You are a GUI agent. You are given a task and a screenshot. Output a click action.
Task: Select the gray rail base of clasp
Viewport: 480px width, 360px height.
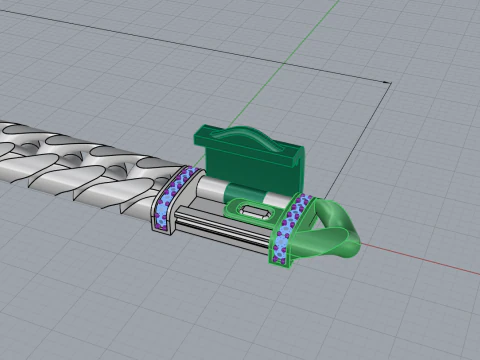(x=222, y=230)
